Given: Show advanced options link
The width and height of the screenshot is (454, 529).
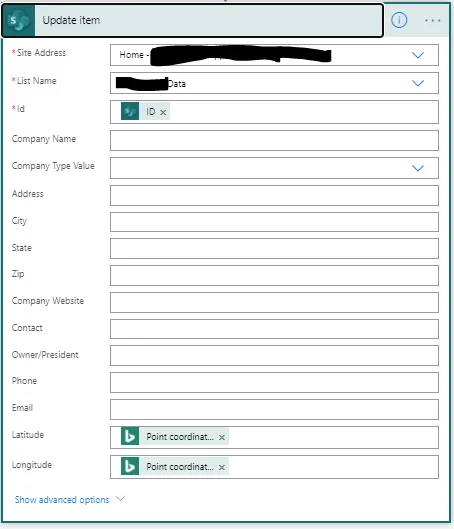Looking at the screenshot, I should point(62,500).
